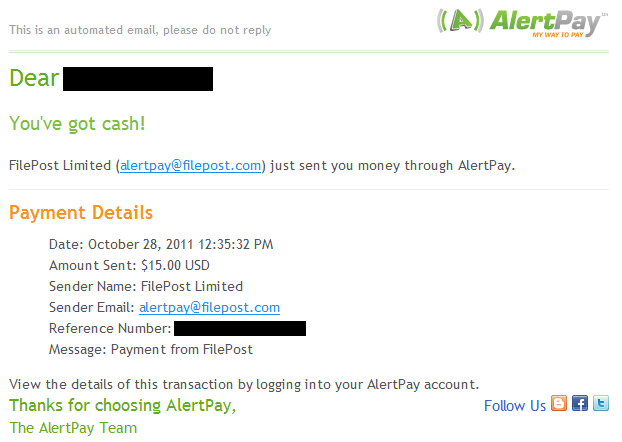Click the automated email 'do not reply' notice
622x442 pixels.
140,30
